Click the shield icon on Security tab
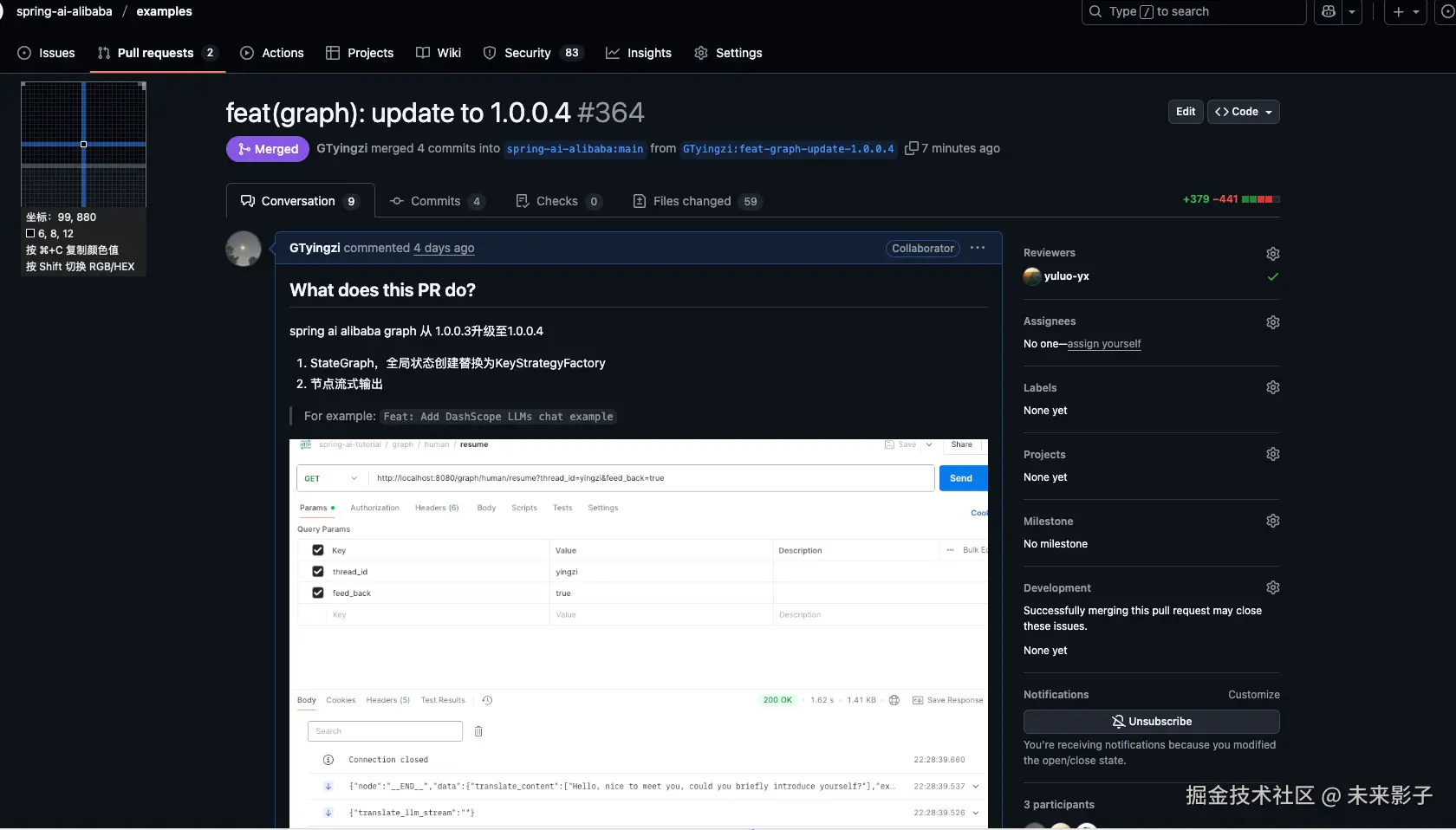1456x830 pixels. click(490, 53)
